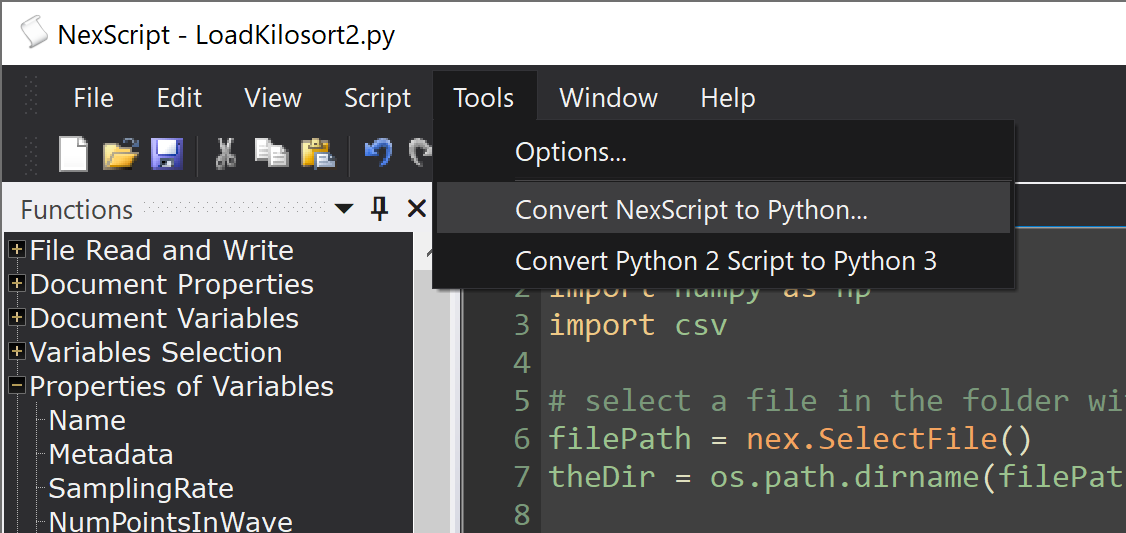Image resolution: width=1126 pixels, height=533 pixels.
Task: Select the Document Properties tree label
Action: [x=172, y=284]
